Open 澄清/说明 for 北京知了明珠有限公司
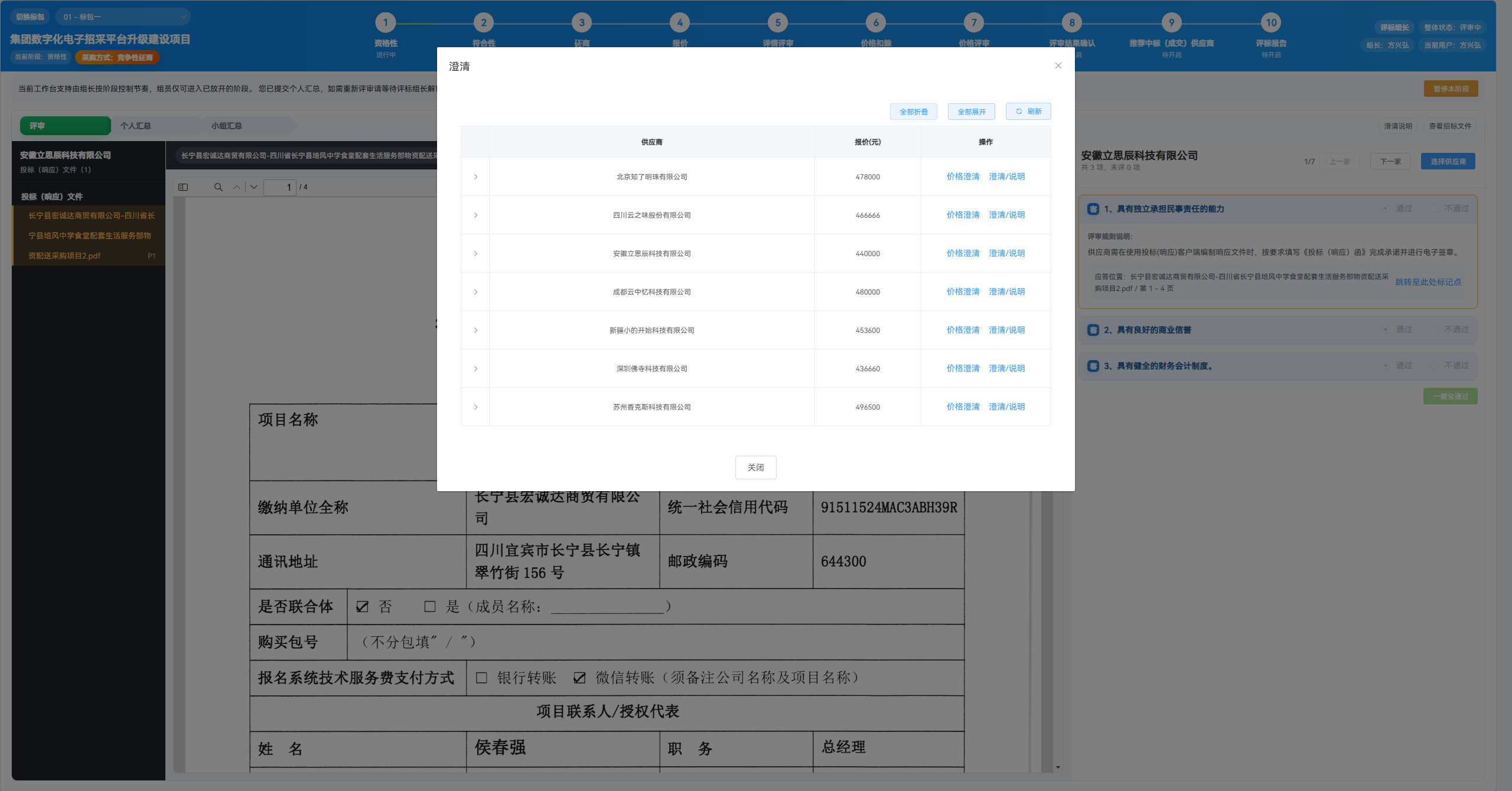The image size is (1512, 791). click(1007, 176)
